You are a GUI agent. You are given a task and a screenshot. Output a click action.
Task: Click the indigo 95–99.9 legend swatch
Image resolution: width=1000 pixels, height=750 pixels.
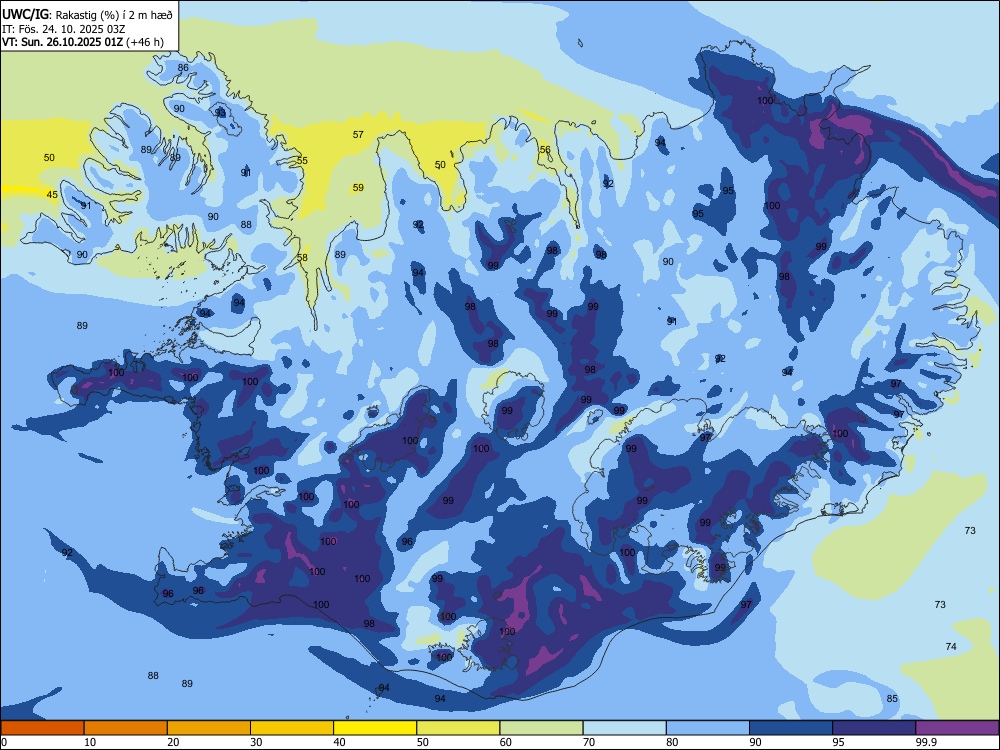click(x=874, y=728)
